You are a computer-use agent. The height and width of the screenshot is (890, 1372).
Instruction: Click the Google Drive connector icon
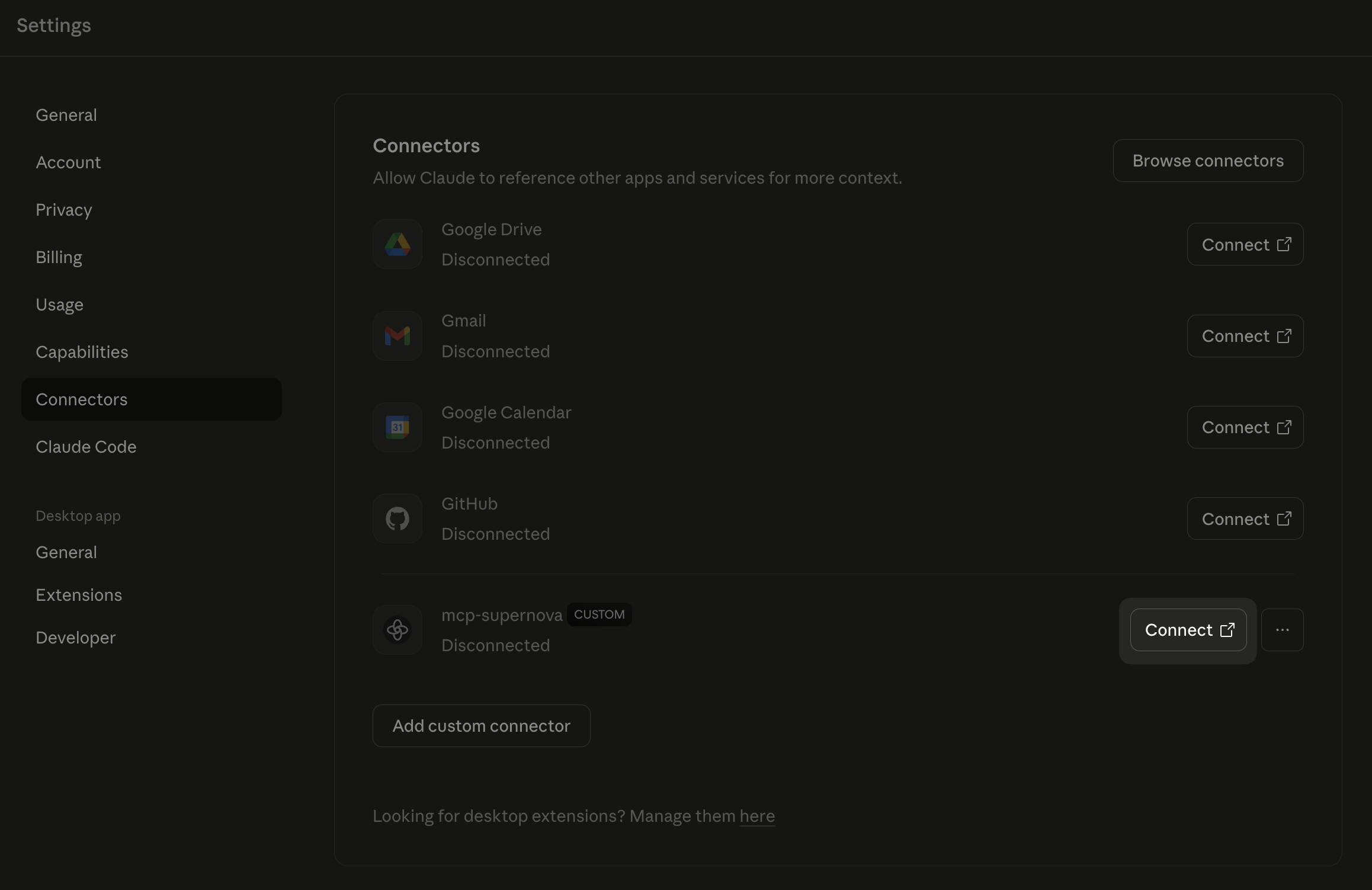pyautogui.click(x=397, y=244)
